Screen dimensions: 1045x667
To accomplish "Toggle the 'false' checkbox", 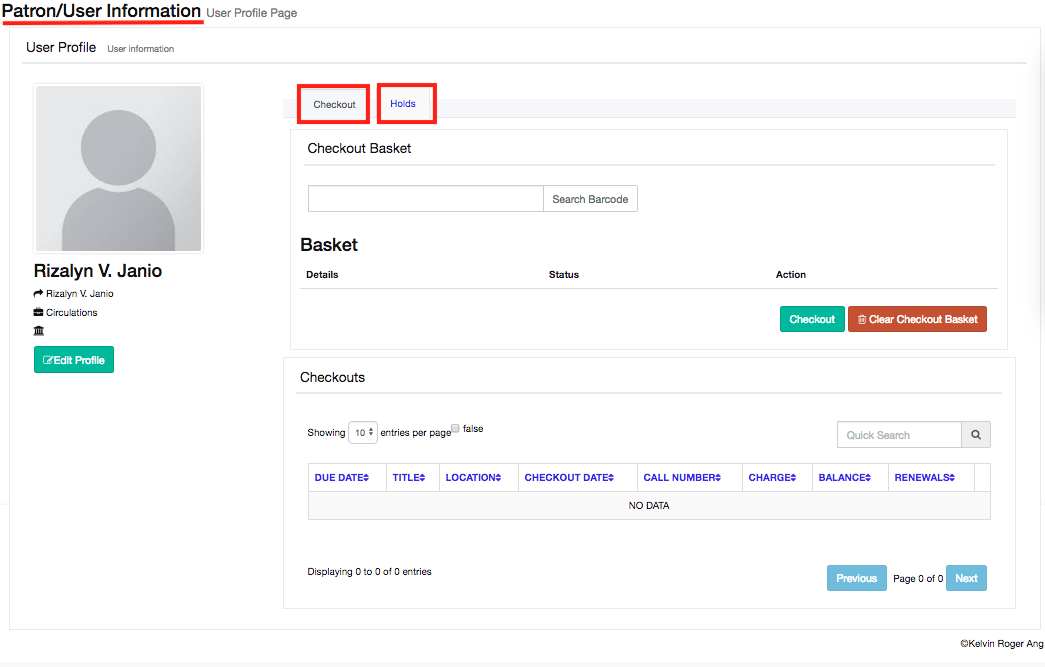I will pyautogui.click(x=456, y=428).
